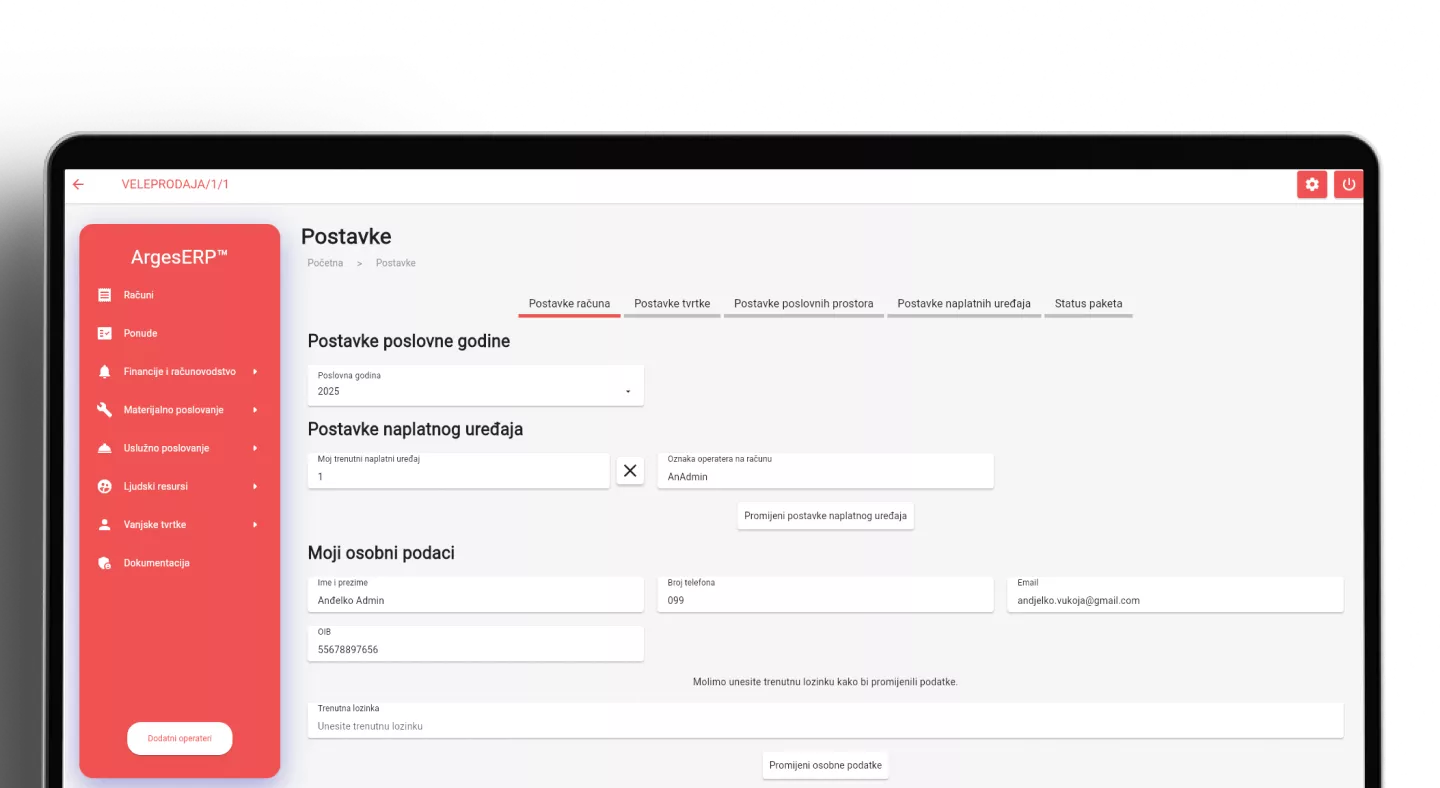Switch to the Postavke tvrtke tab
The width and height of the screenshot is (1440, 788).
[672, 304]
